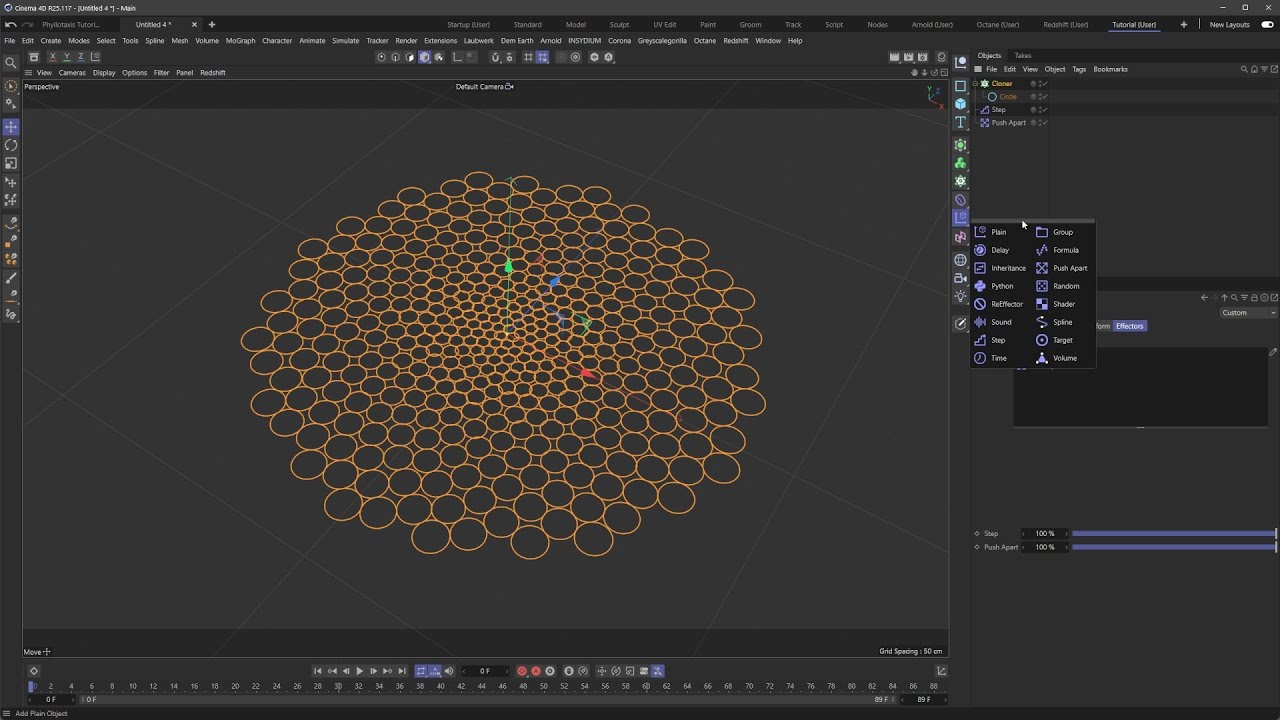Click frame 40 on timeline ruler

(440, 686)
